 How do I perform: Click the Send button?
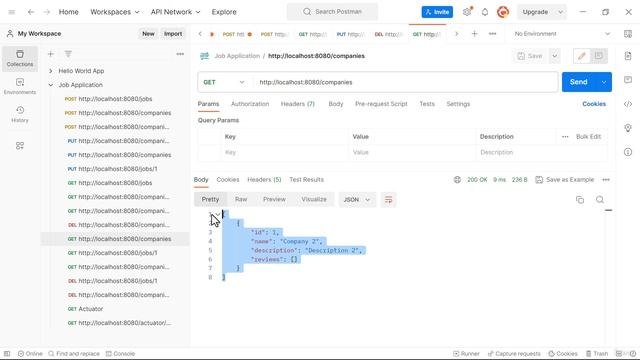point(579,82)
